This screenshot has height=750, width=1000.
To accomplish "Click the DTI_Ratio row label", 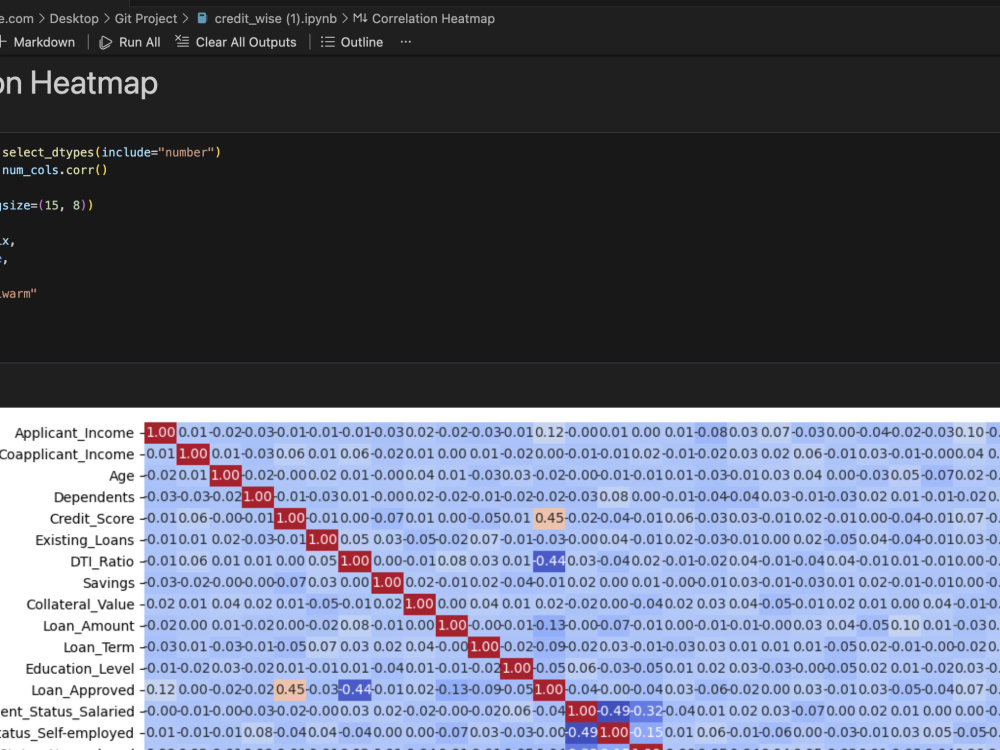I will point(102,562).
